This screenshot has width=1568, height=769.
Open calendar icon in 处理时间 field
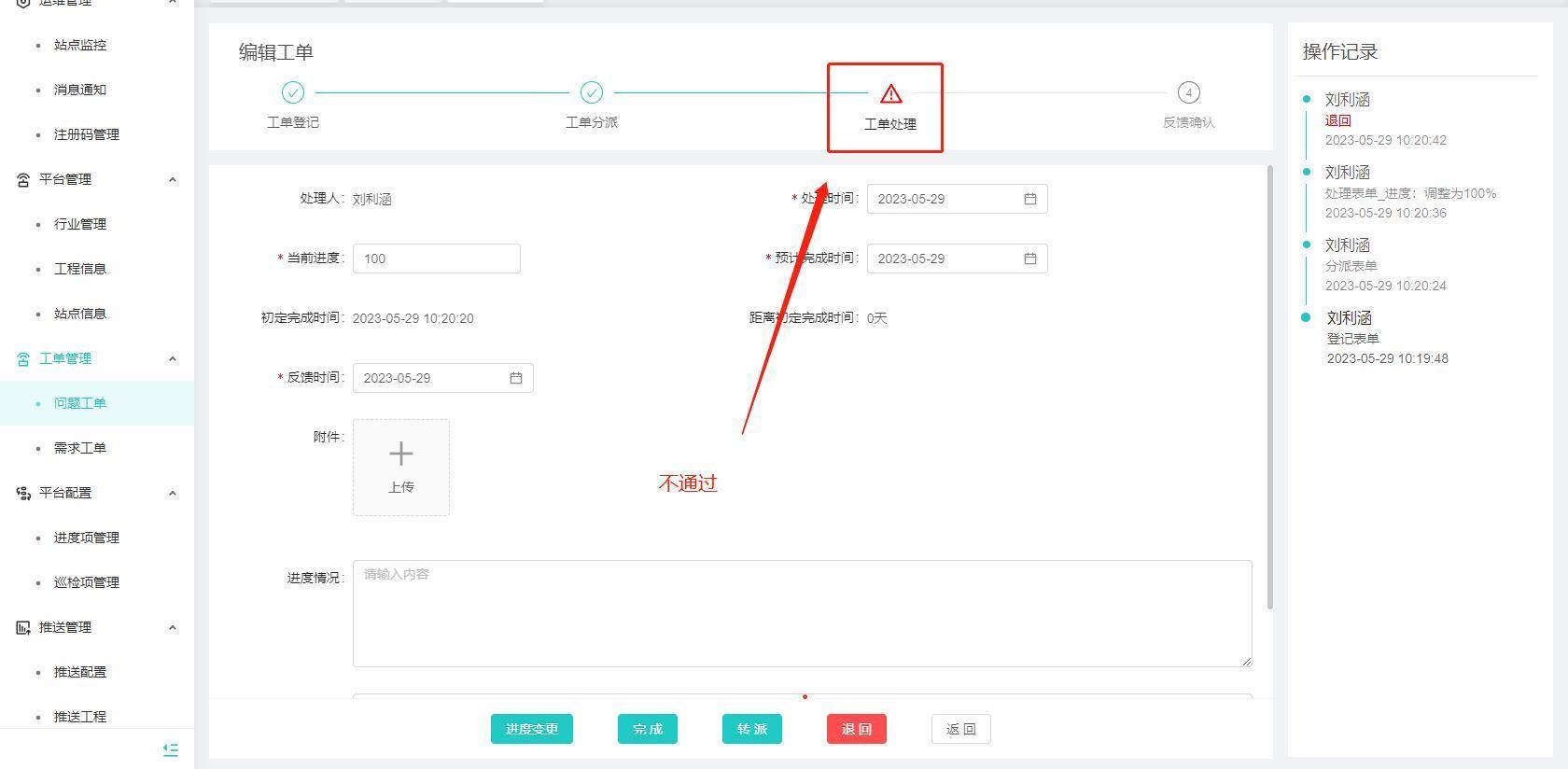[1030, 199]
